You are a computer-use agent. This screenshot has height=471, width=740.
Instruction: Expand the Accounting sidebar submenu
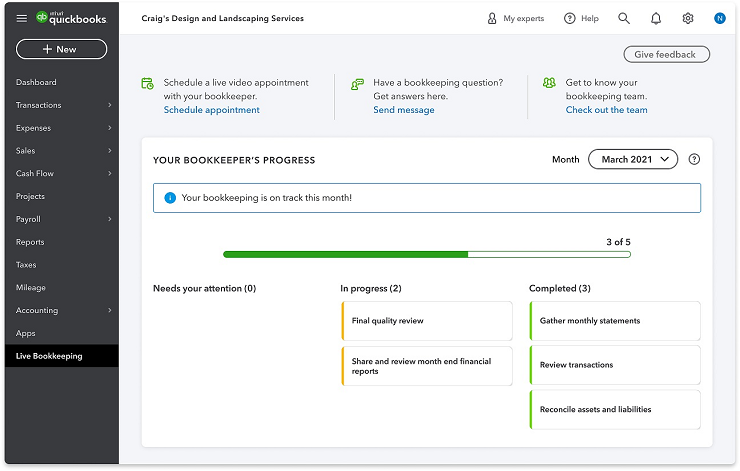pyautogui.click(x=110, y=310)
